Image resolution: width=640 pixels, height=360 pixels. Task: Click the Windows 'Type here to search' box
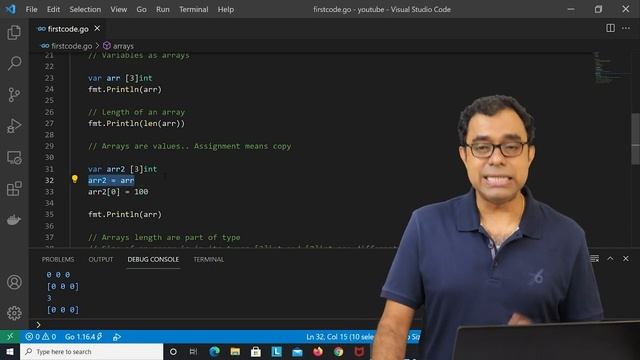click(x=91, y=352)
